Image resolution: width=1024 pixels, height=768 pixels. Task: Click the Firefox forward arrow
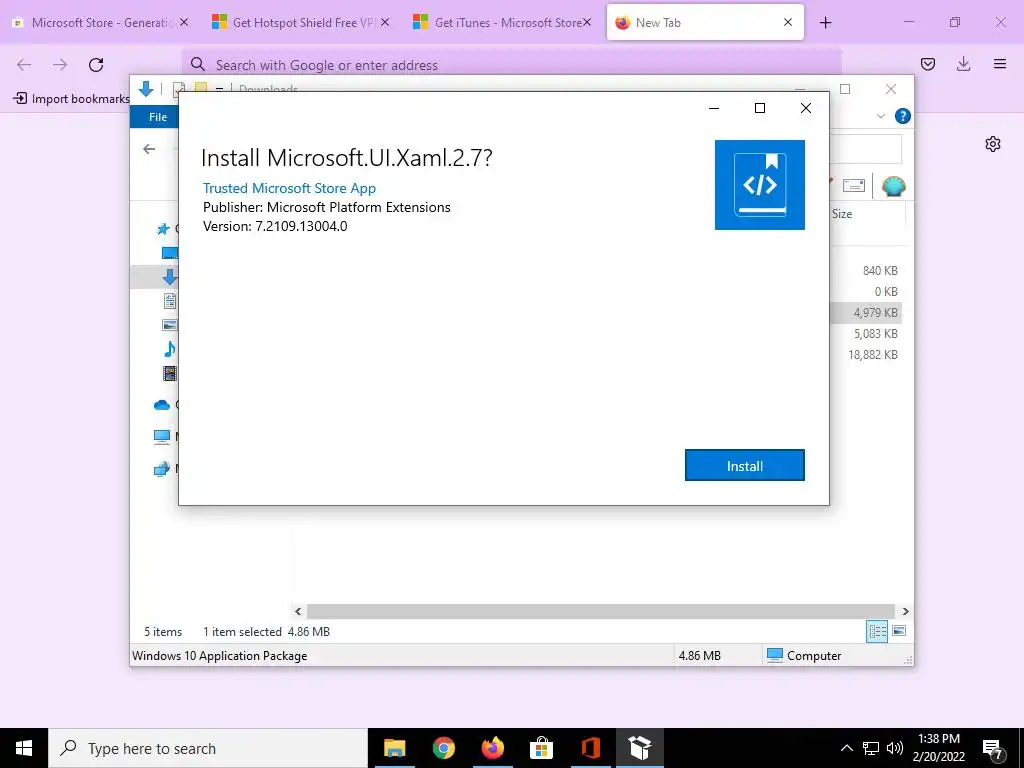click(x=60, y=64)
